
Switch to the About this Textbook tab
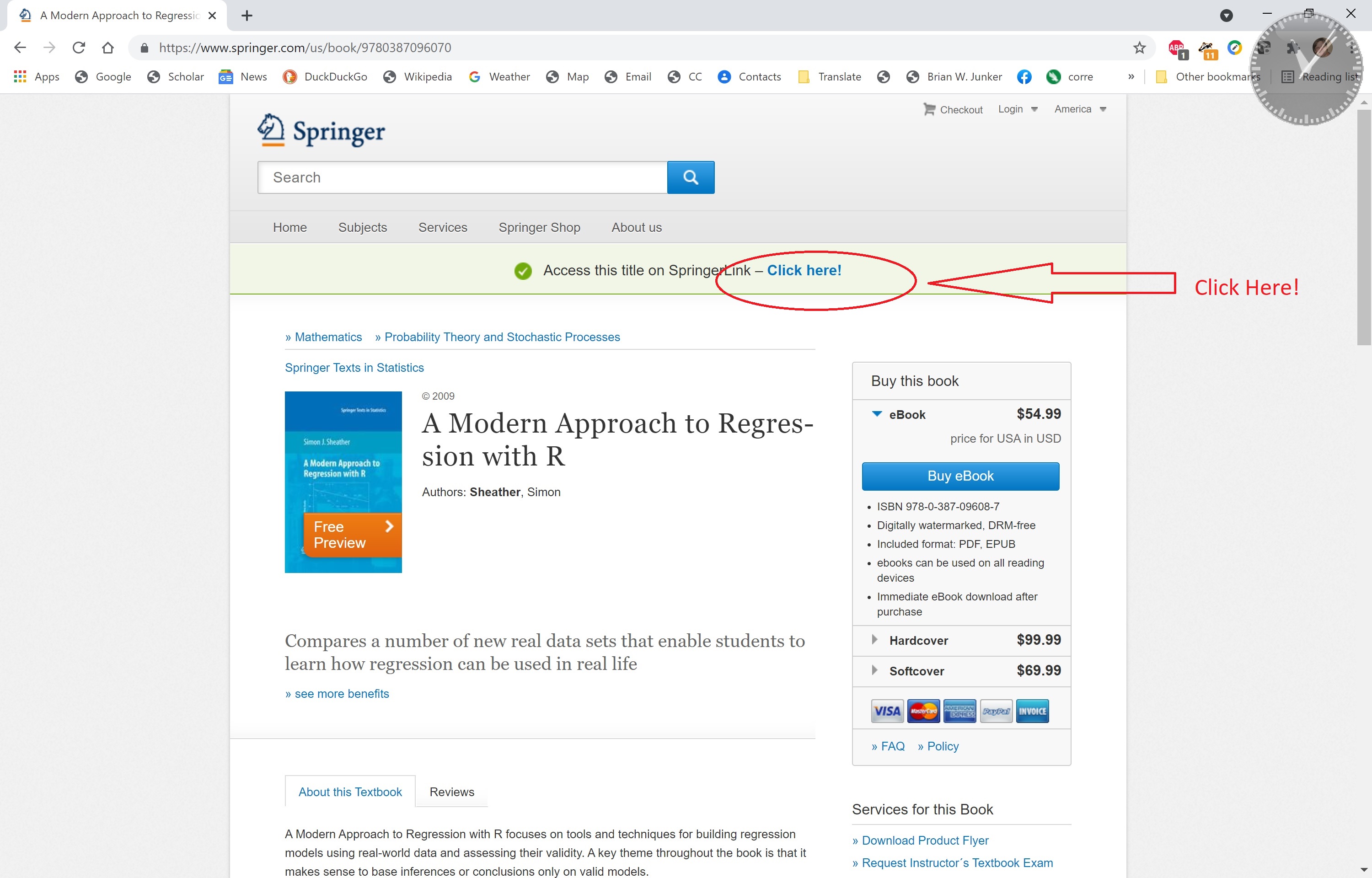[x=350, y=791]
